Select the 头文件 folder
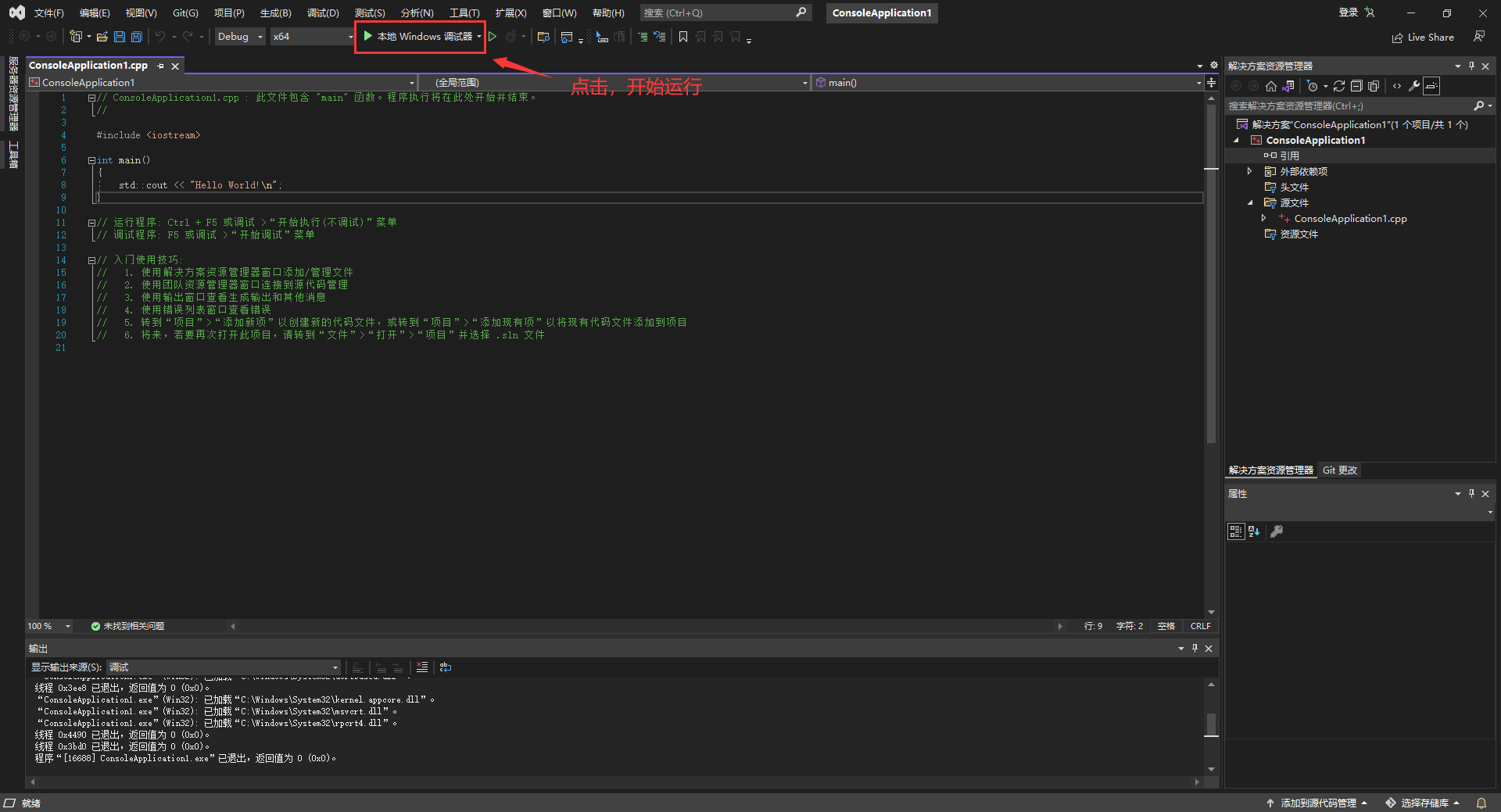This screenshot has height=812, width=1501. click(1294, 188)
